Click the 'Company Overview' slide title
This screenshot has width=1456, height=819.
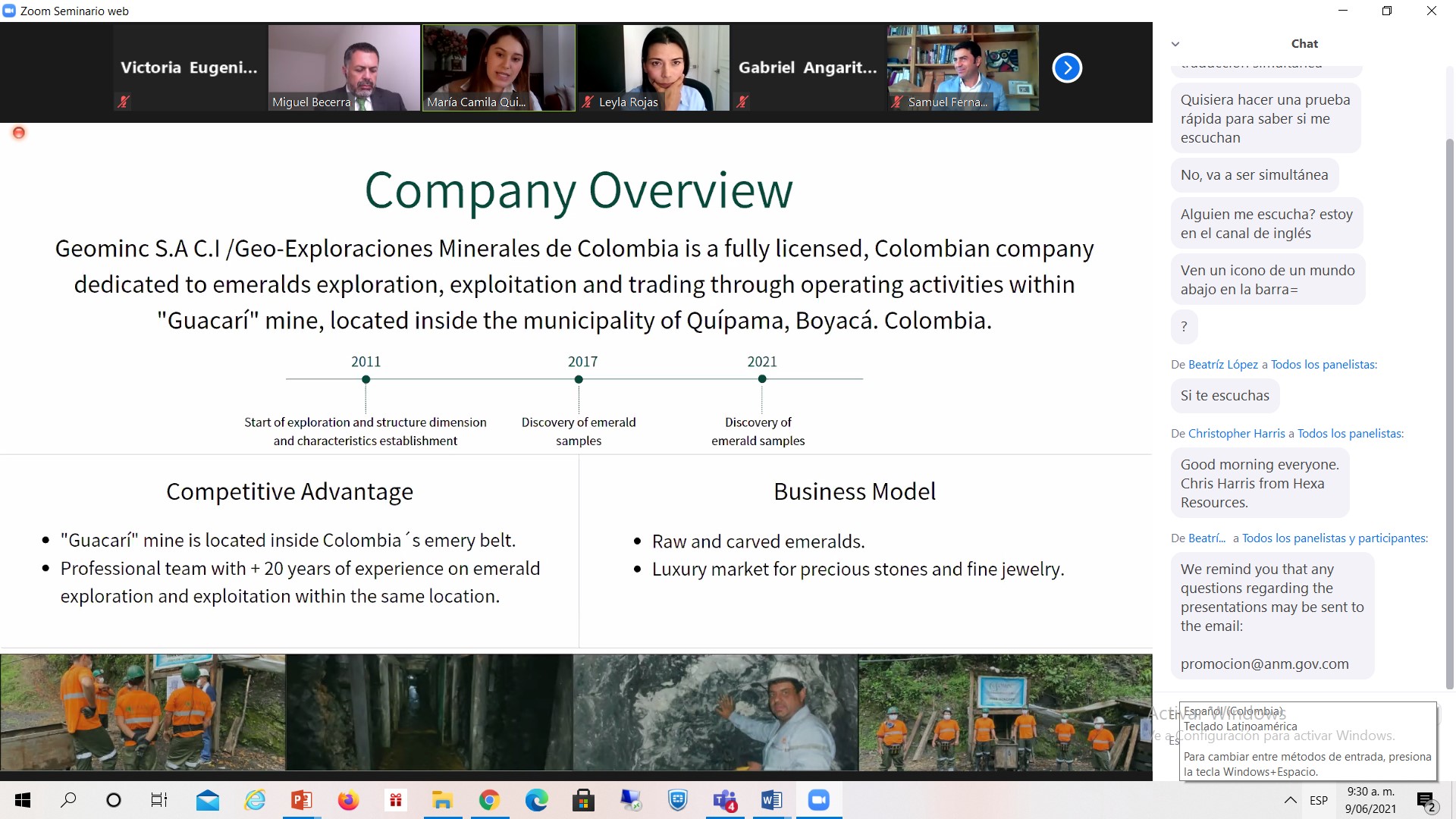tap(579, 191)
